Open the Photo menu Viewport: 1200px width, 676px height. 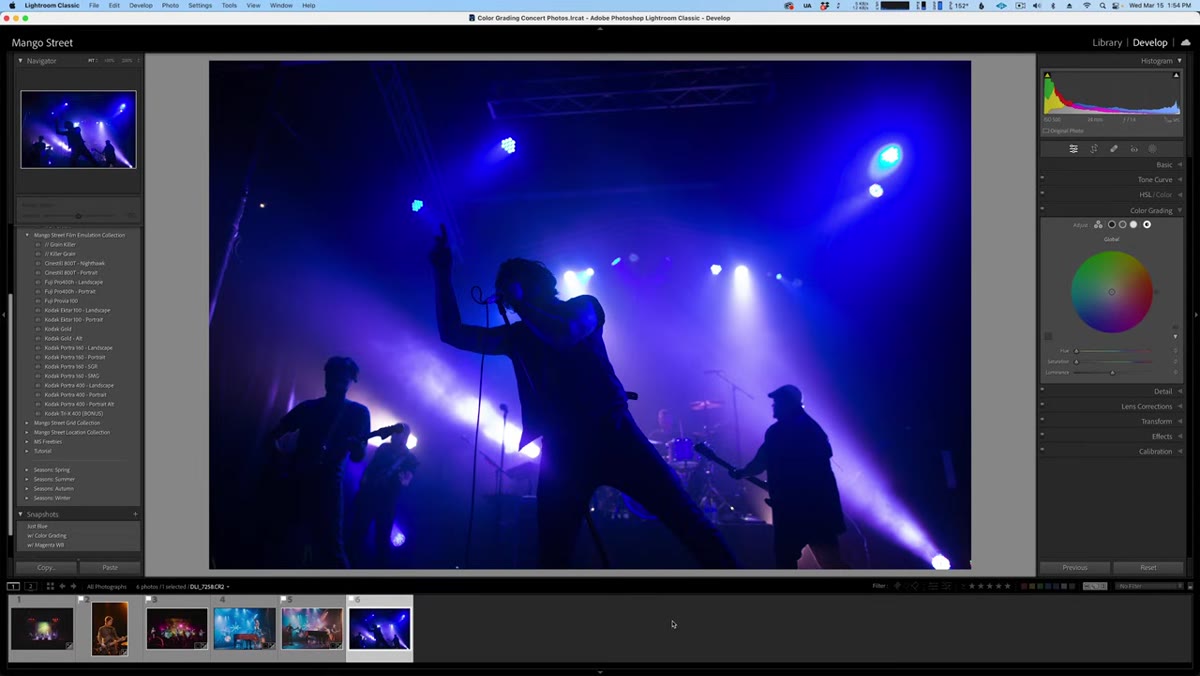coord(171,5)
